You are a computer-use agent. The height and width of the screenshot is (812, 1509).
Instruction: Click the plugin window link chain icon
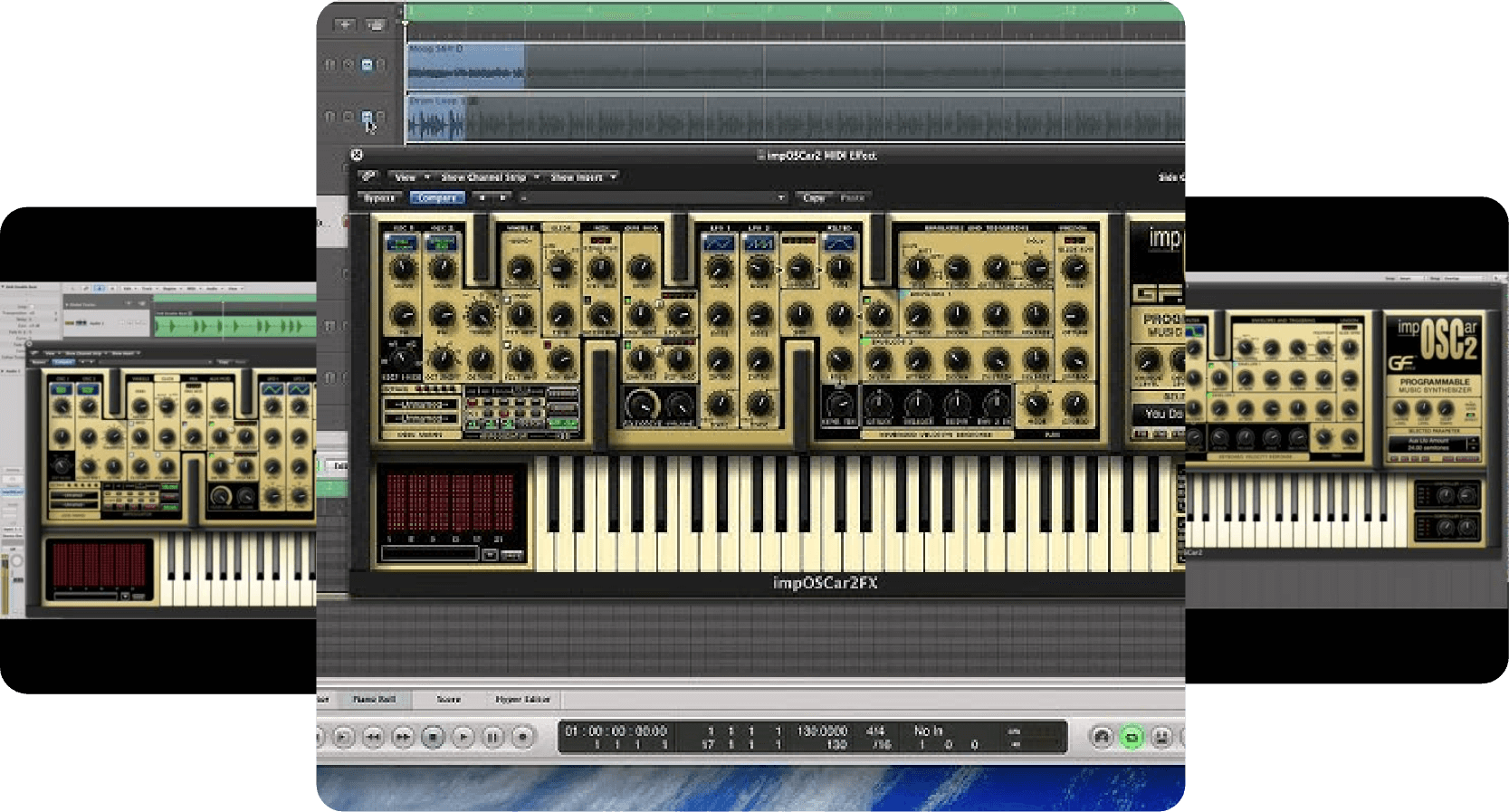pos(368,177)
